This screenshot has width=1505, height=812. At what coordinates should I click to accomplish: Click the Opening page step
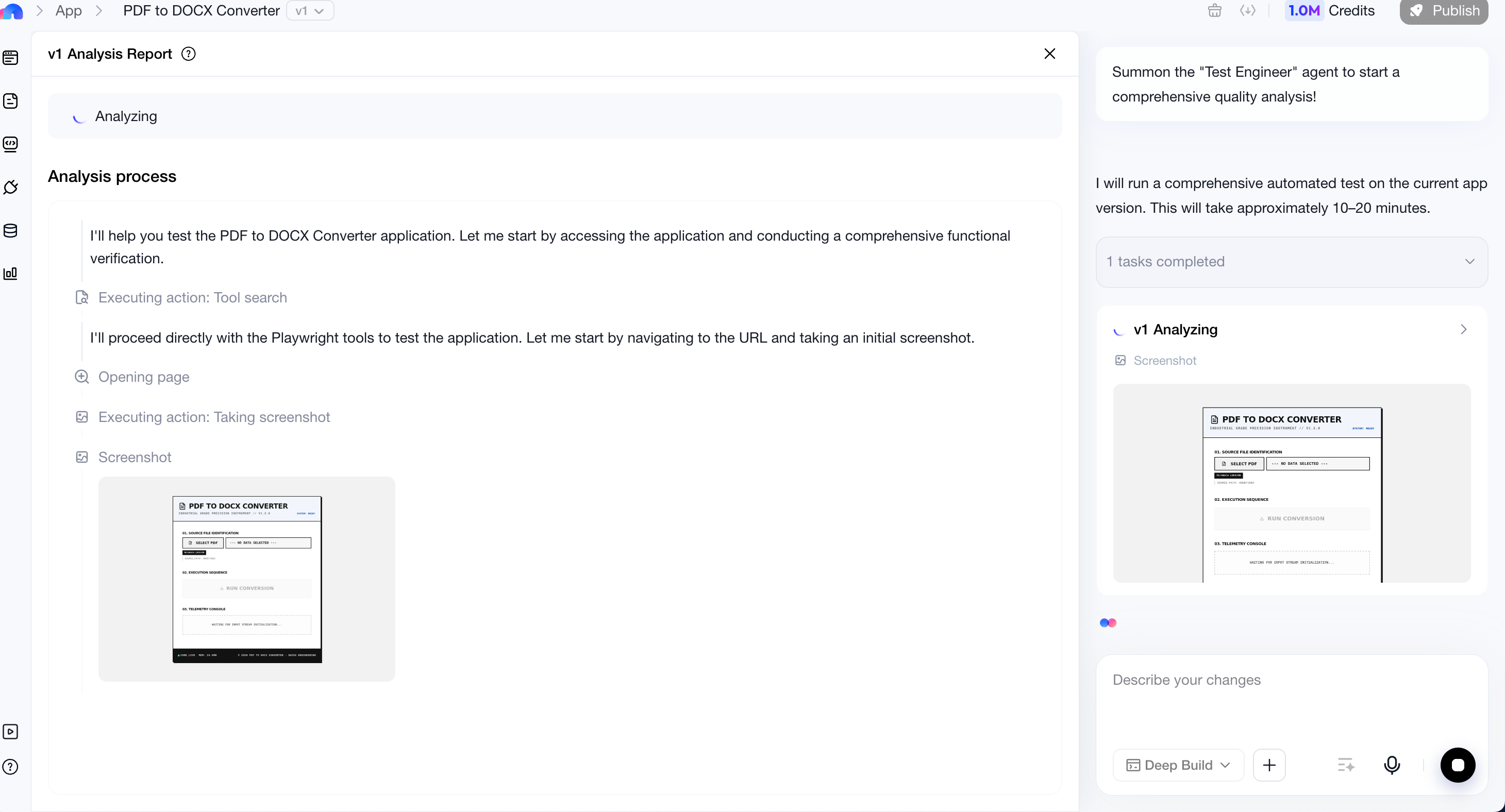click(144, 377)
